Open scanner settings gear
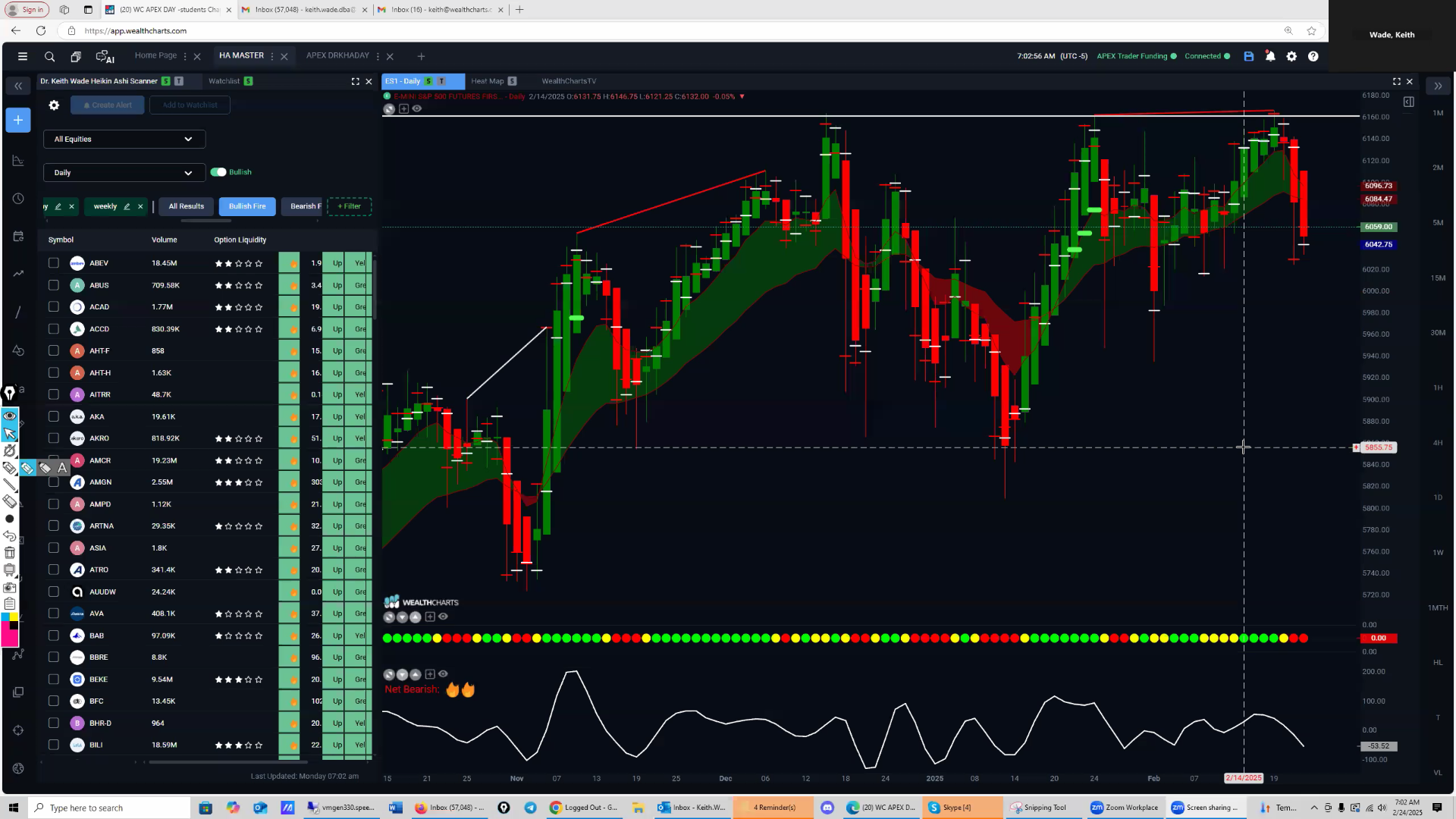 54,105
